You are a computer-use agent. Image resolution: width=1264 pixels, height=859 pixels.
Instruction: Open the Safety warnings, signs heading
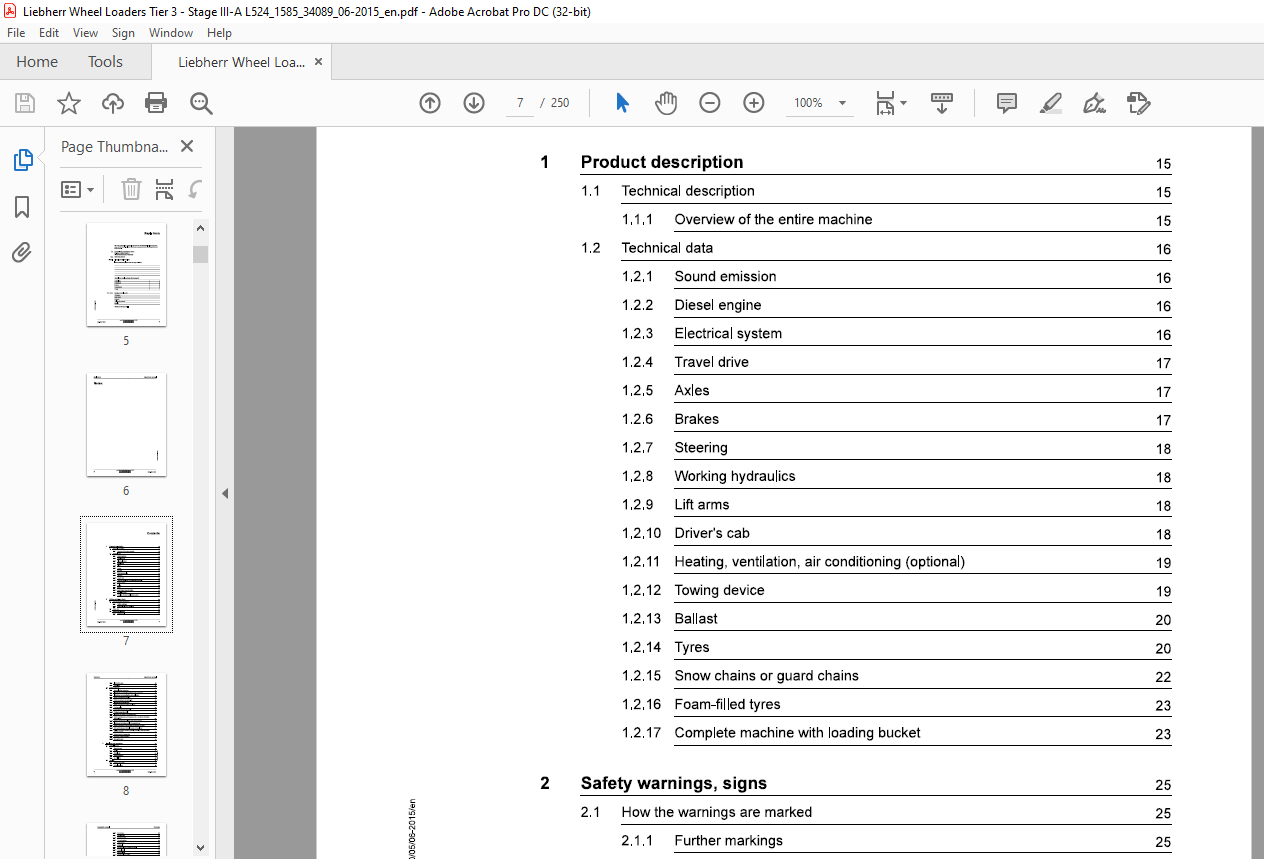(x=674, y=783)
